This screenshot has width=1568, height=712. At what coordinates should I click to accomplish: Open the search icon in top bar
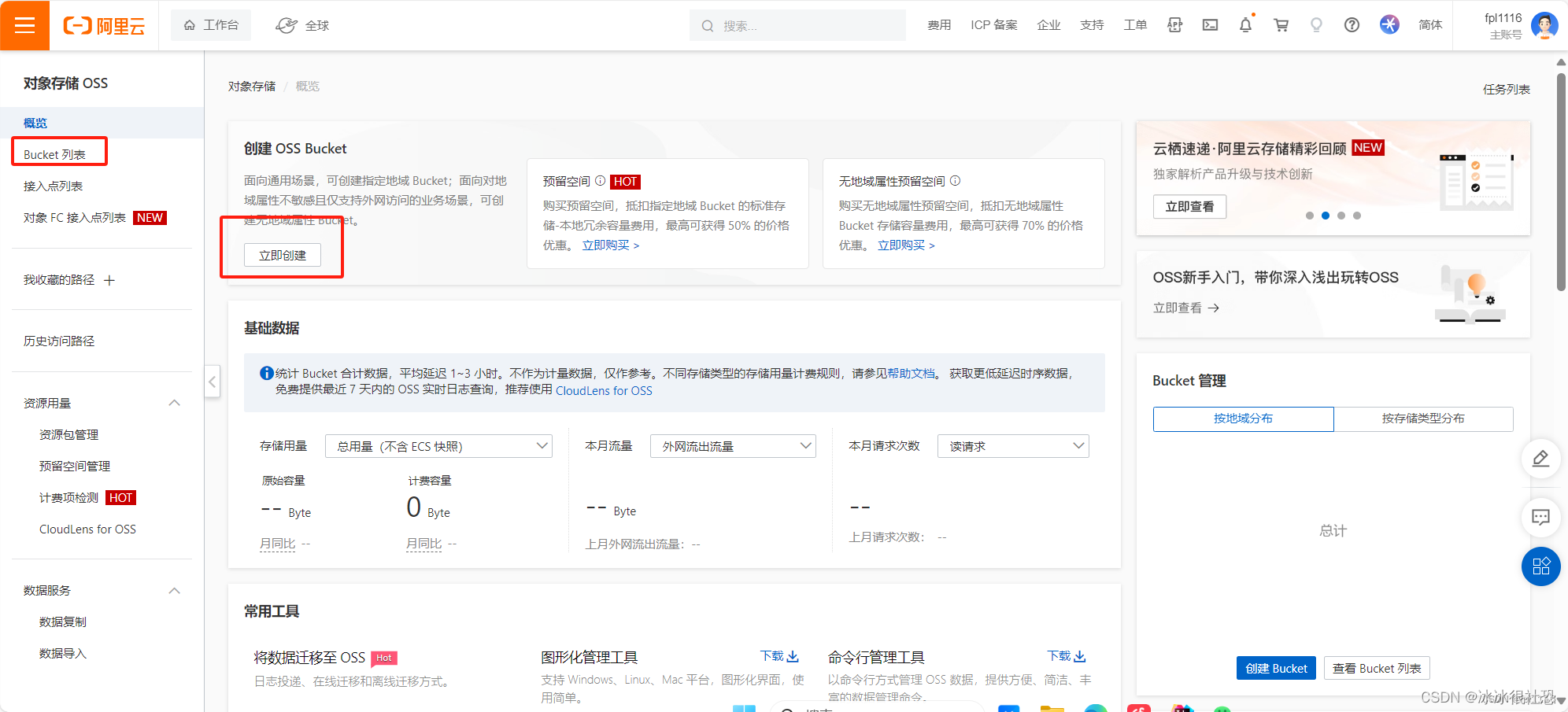click(708, 26)
